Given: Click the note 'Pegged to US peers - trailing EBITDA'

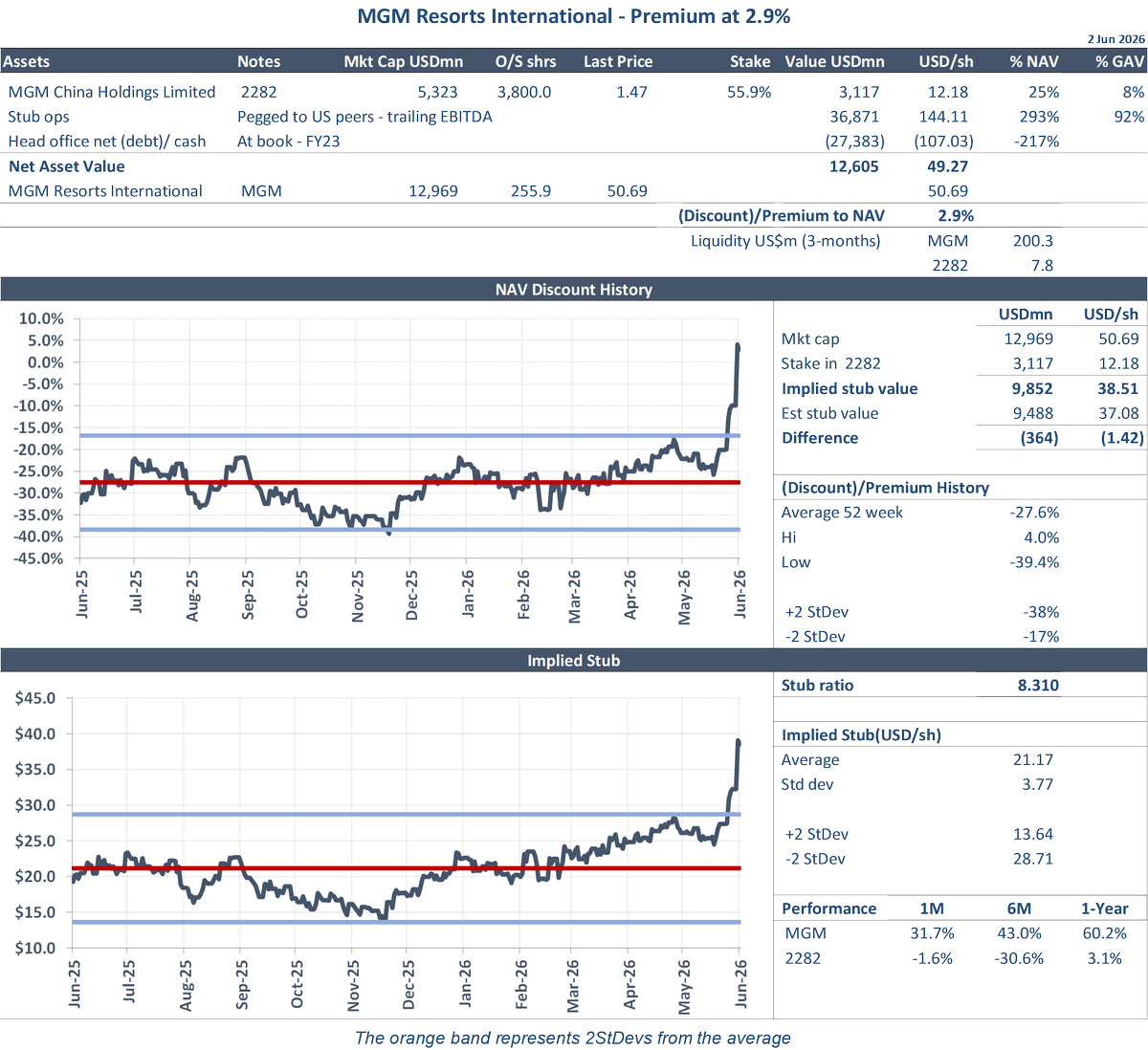Looking at the screenshot, I should [x=364, y=117].
